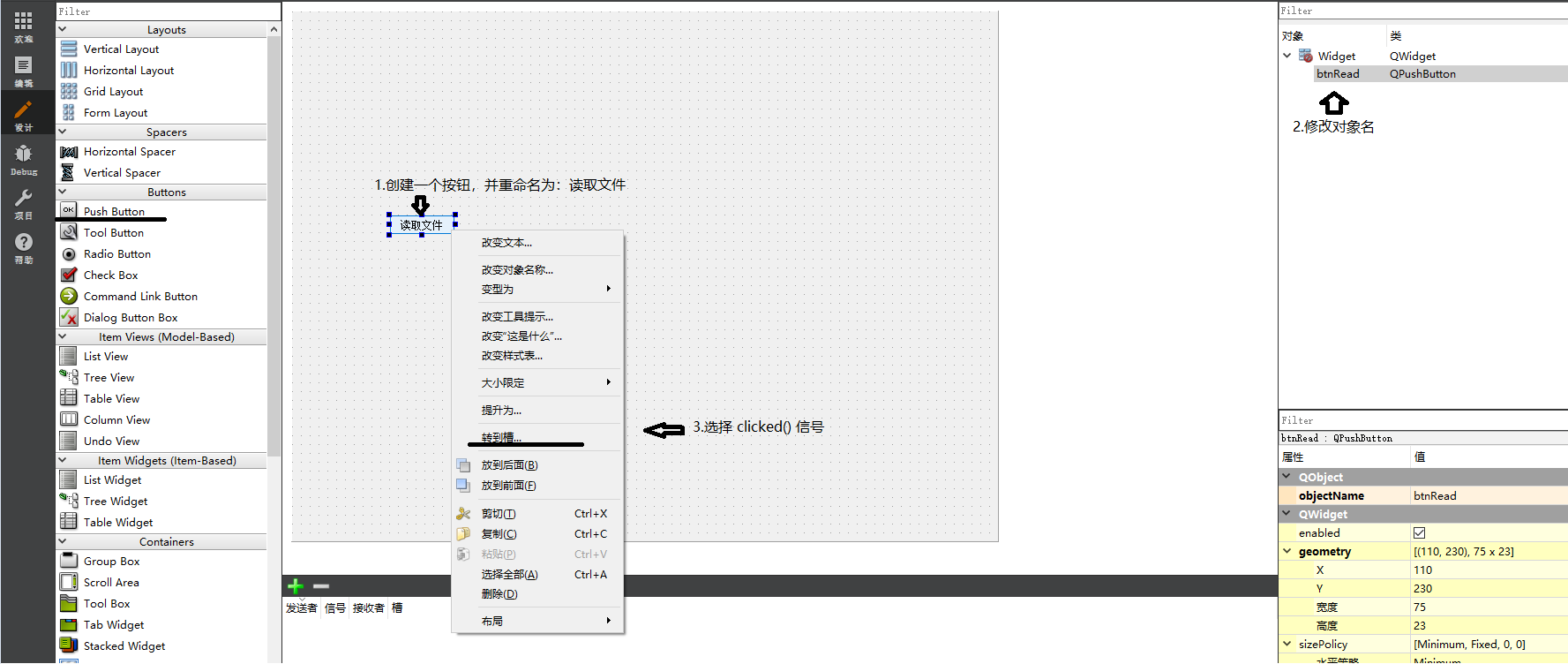Edit the X geometry value 110
1568x664 pixels.
coord(1489,570)
